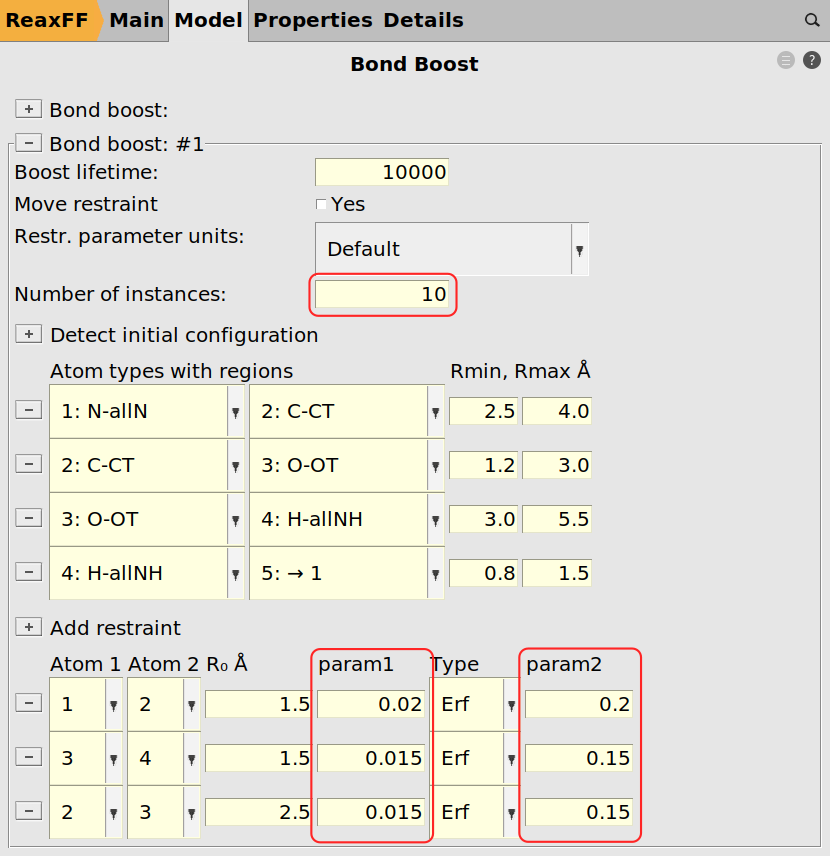Remove the 3: O-OT atom type row

(x=28, y=518)
